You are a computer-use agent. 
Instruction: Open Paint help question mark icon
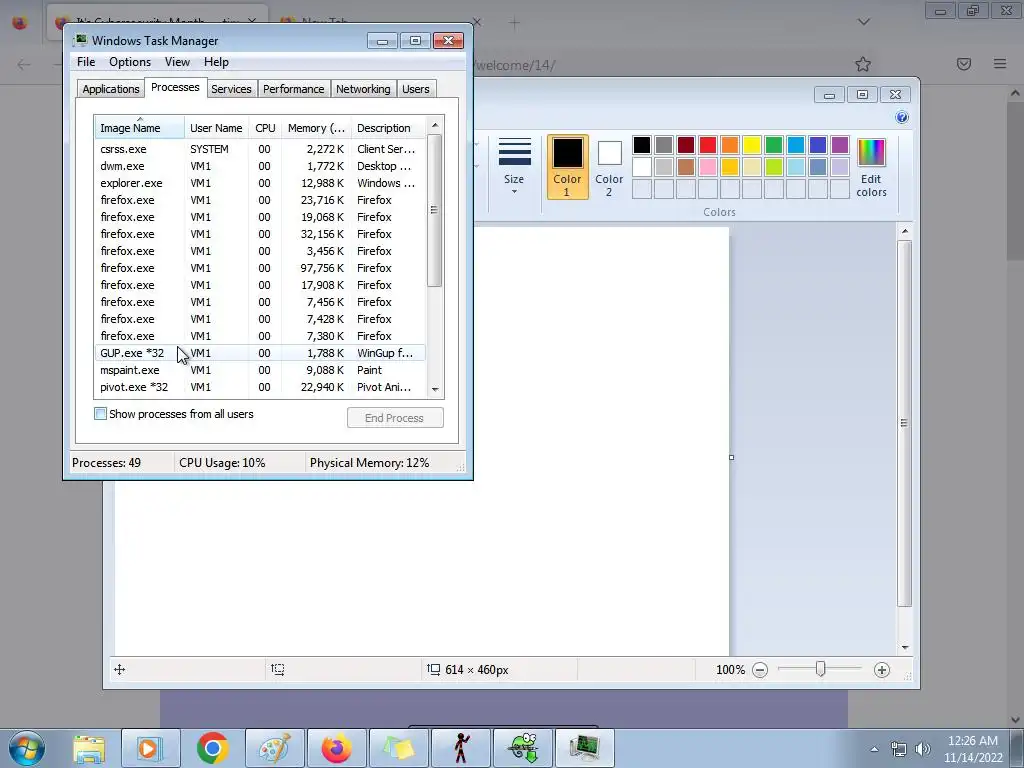point(902,118)
